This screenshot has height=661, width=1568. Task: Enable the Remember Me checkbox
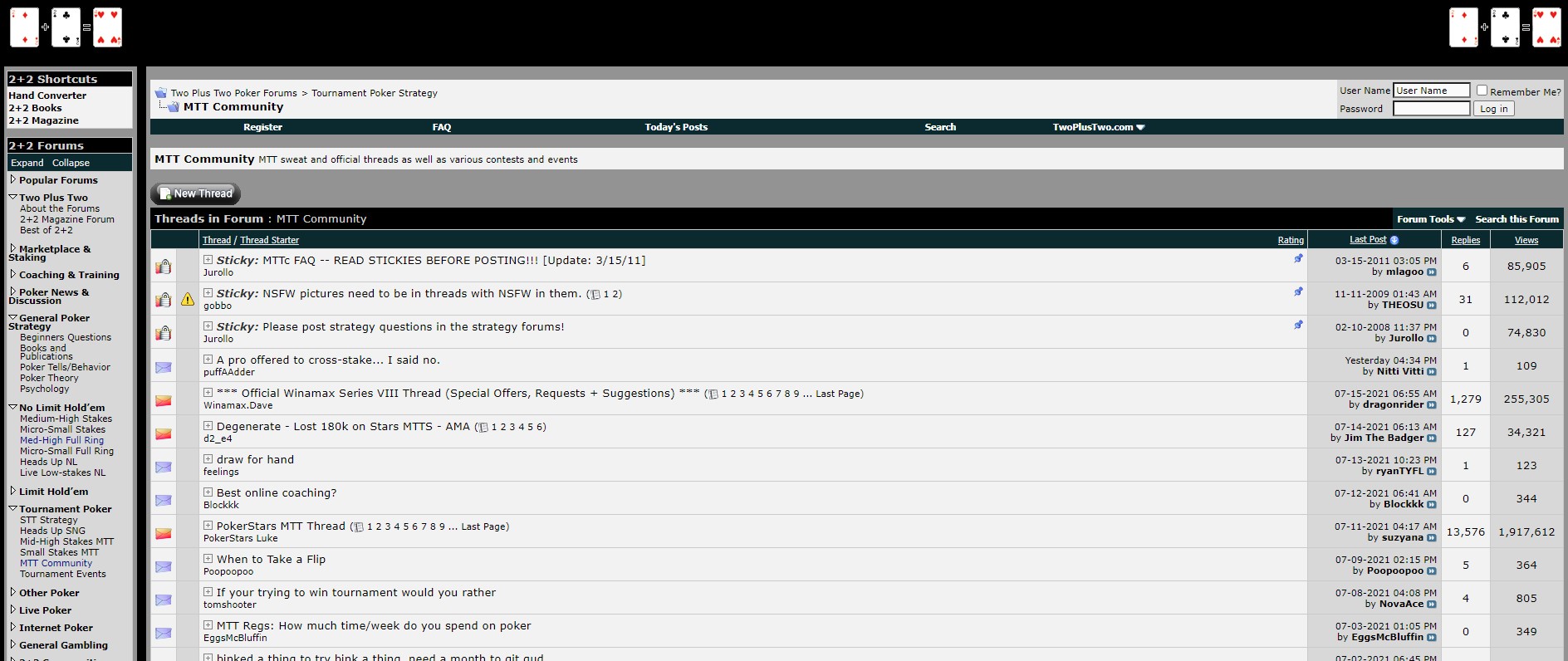pos(1482,91)
